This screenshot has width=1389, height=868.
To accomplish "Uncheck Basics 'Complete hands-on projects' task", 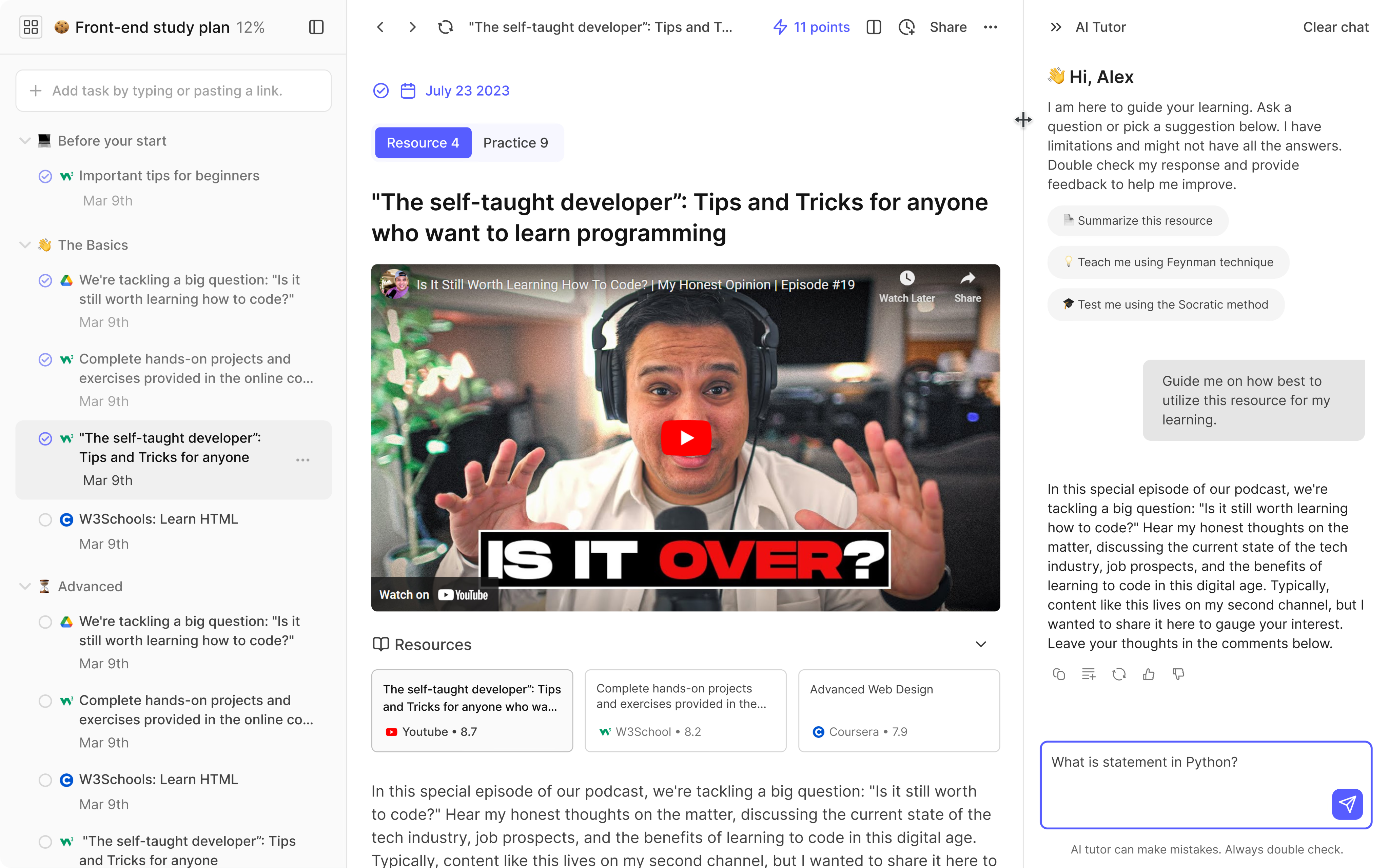I will click(45, 359).
